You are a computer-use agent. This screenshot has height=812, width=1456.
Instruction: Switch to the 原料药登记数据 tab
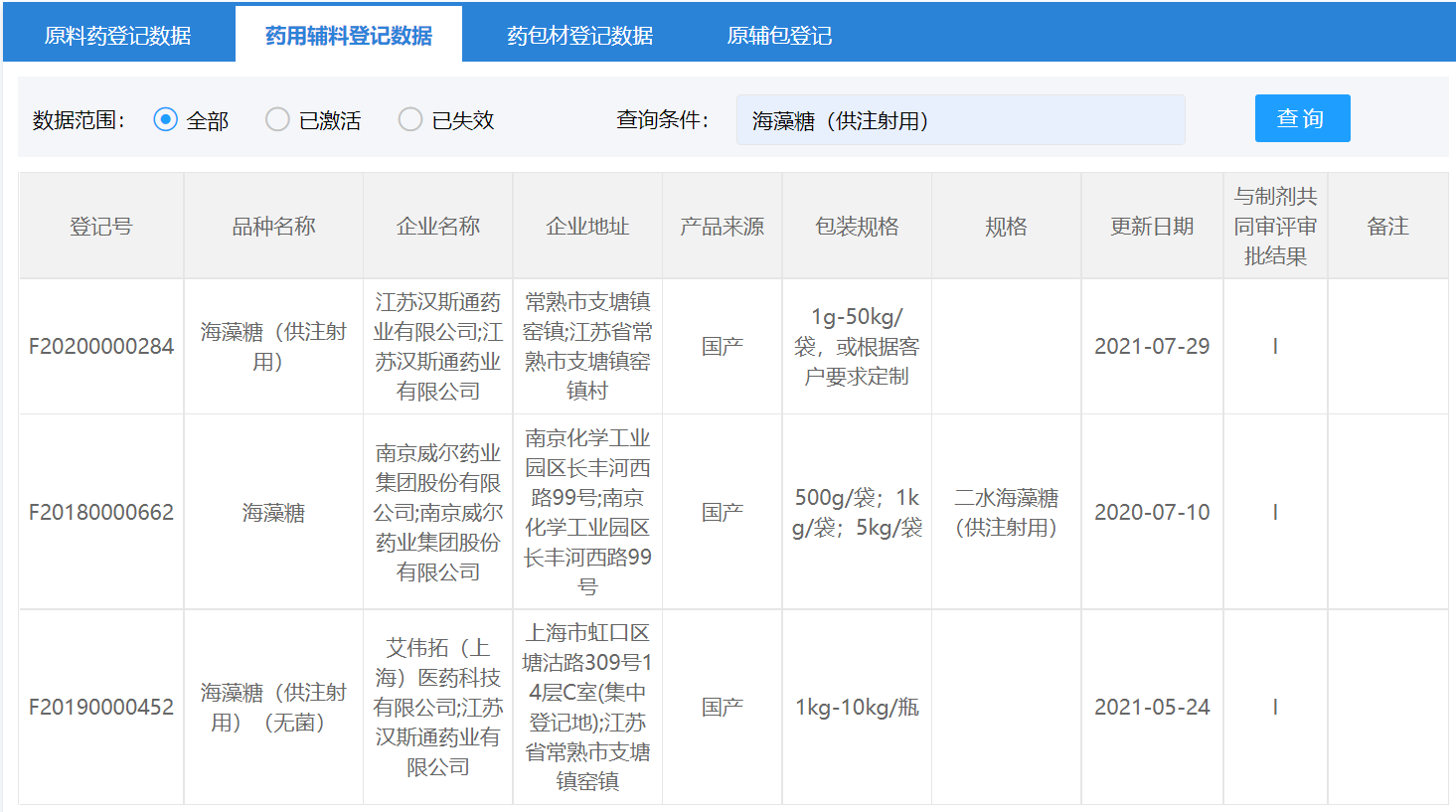pyautogui.click(x=116, y=34)
